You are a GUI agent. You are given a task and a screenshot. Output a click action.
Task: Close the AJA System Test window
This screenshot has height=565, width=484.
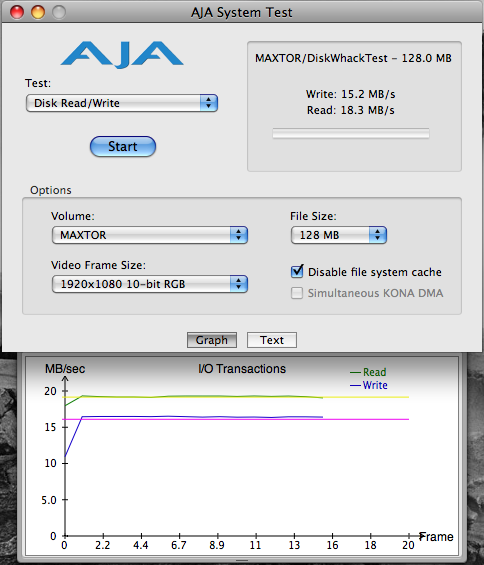point(17,12)
